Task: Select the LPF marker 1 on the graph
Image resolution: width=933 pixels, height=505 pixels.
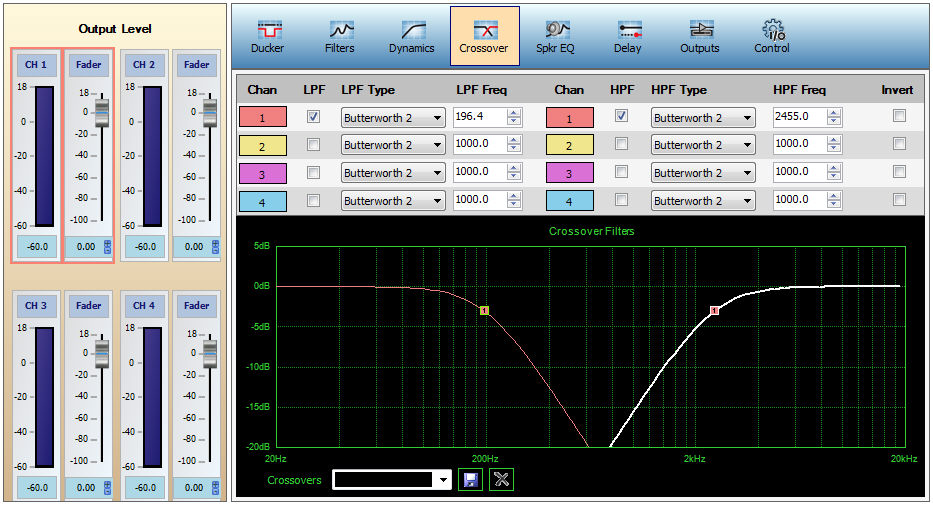Action: click(484, 310)
